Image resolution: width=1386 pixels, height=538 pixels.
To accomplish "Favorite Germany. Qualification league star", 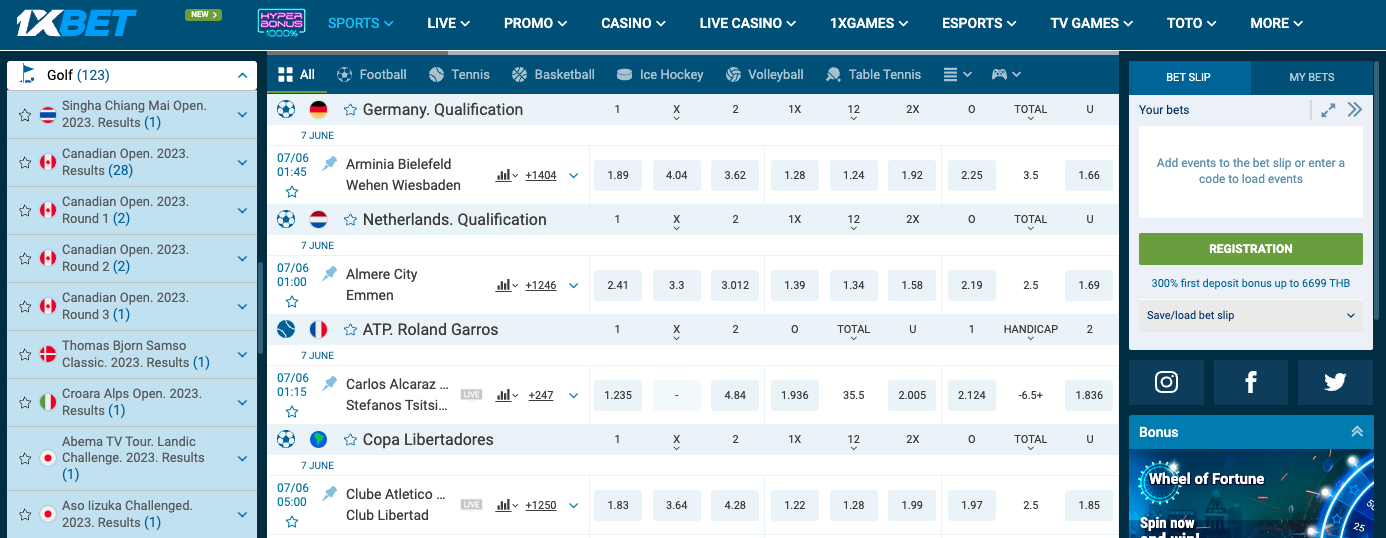I will 351,110.
